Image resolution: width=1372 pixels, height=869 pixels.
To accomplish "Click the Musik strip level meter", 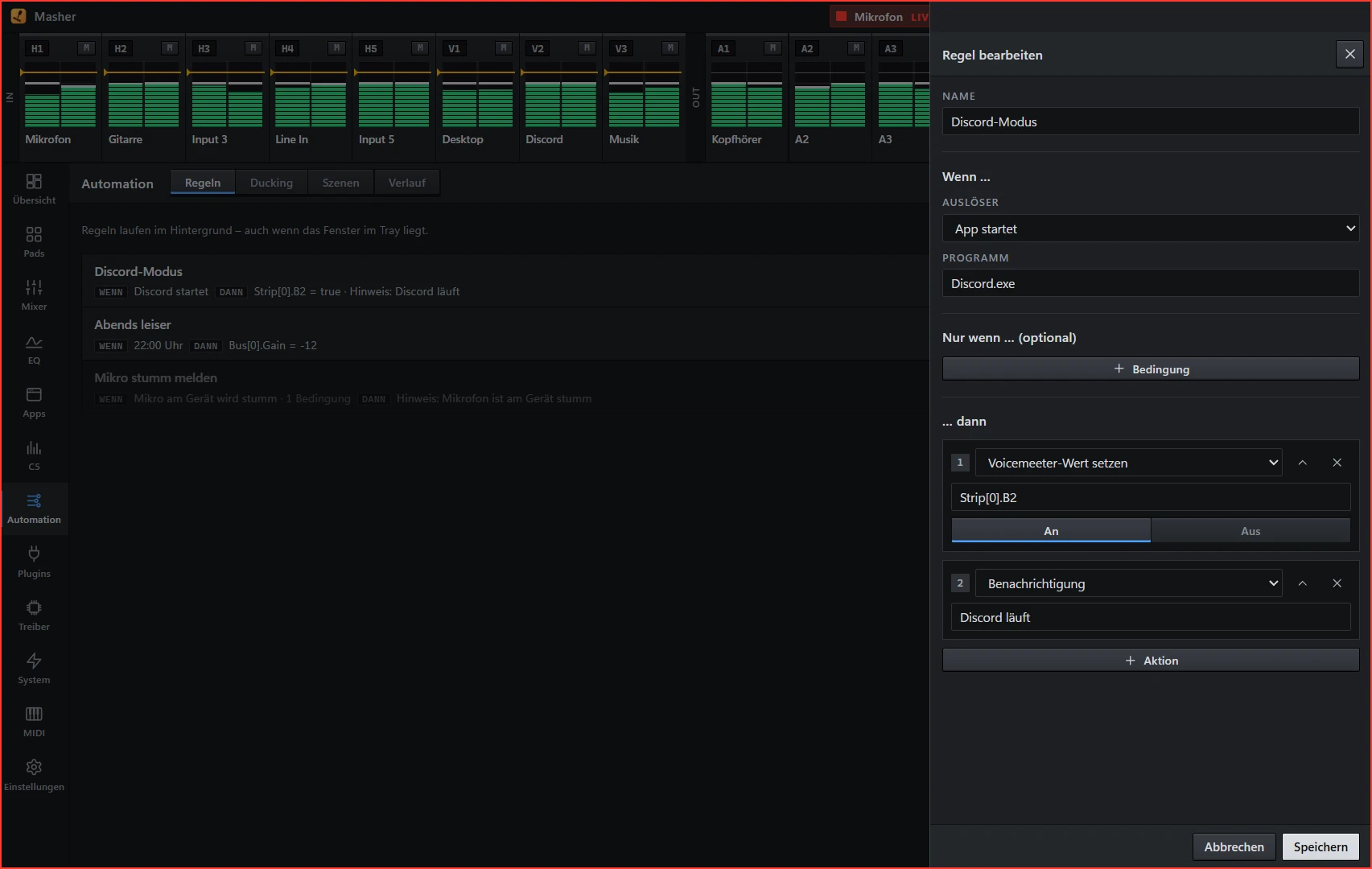I will coord(645,95).
